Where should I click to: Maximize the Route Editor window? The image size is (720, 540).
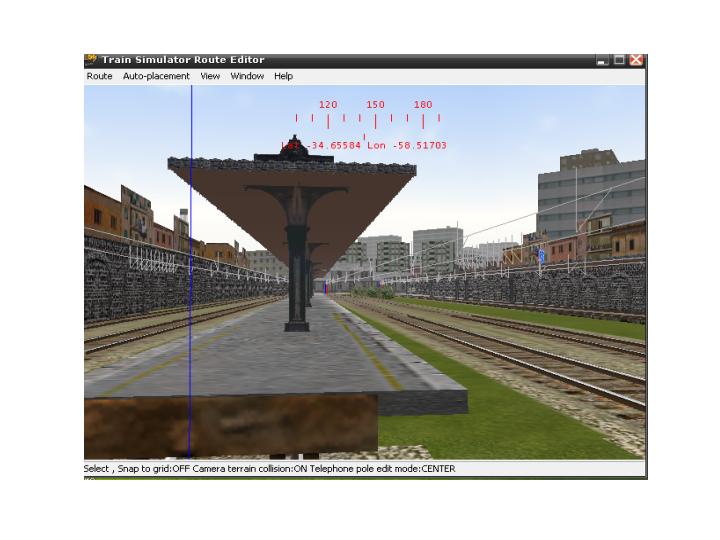[x=619, y=61]
